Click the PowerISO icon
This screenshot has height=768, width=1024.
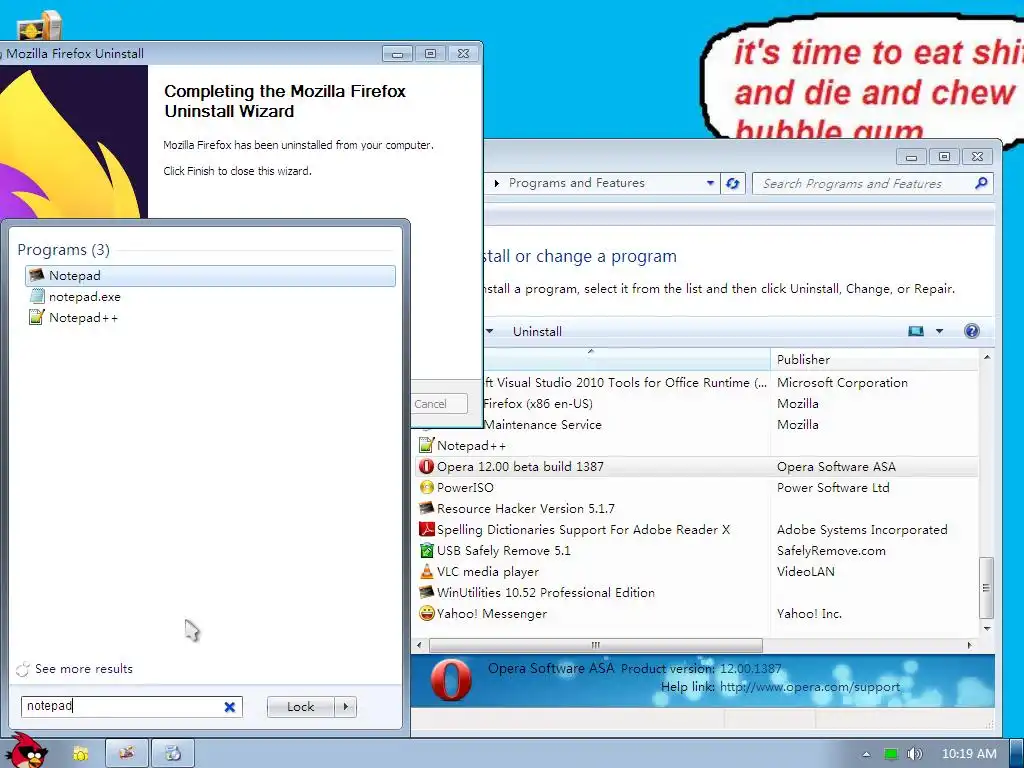click(x=426, y=487)
